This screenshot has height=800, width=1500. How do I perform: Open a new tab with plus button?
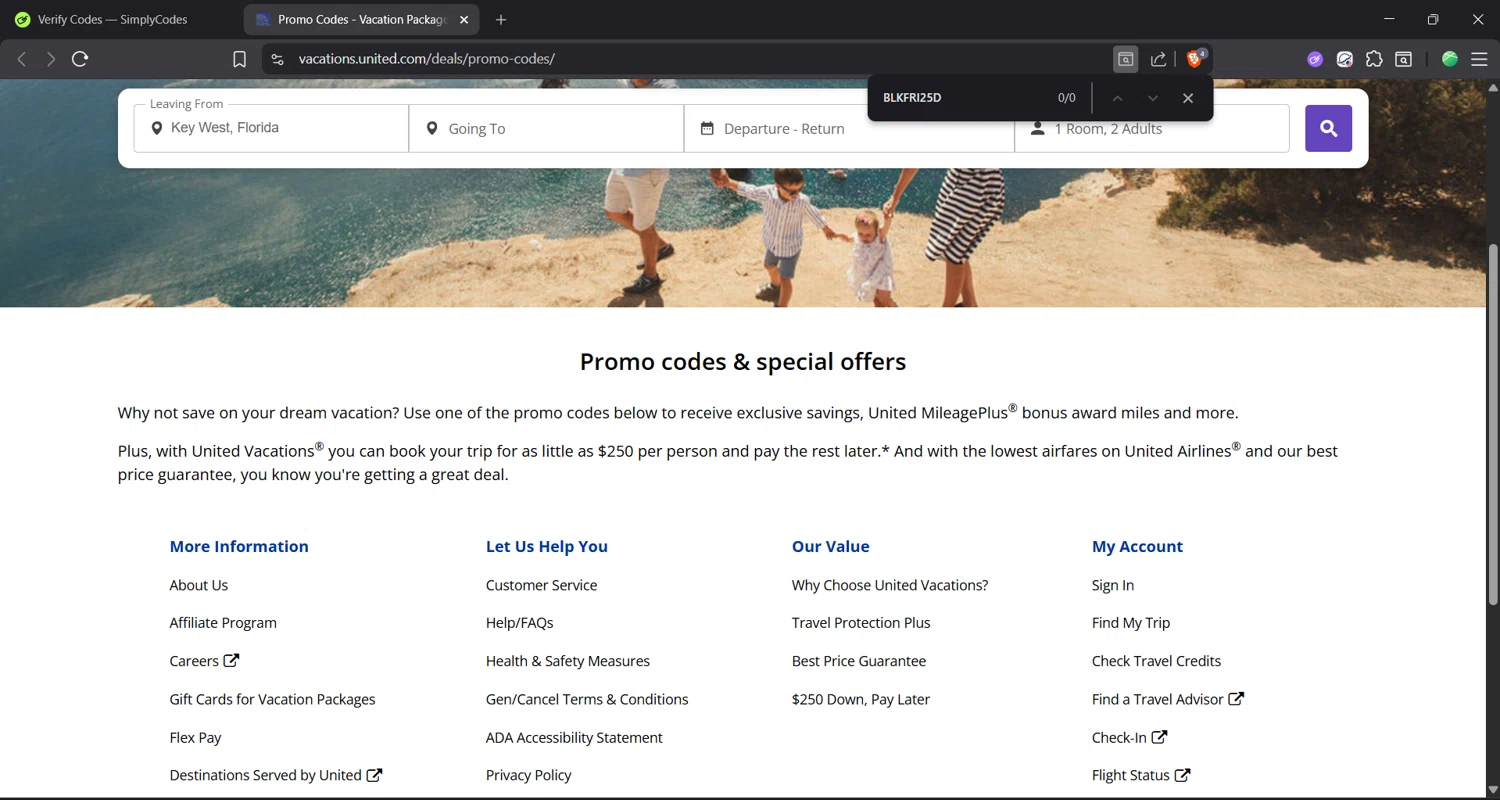pyautogui.click(x=501, y=20)
